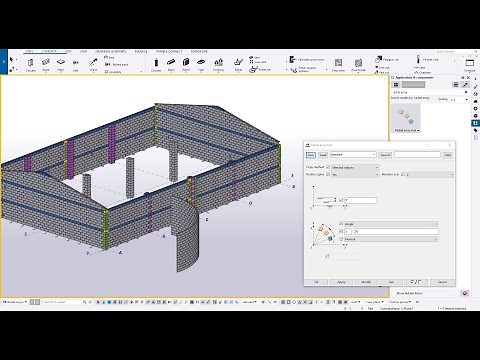The image size is (480, 360).
Task: Open the Trimble Connect ribbon tab
Action: pos(169,52)
